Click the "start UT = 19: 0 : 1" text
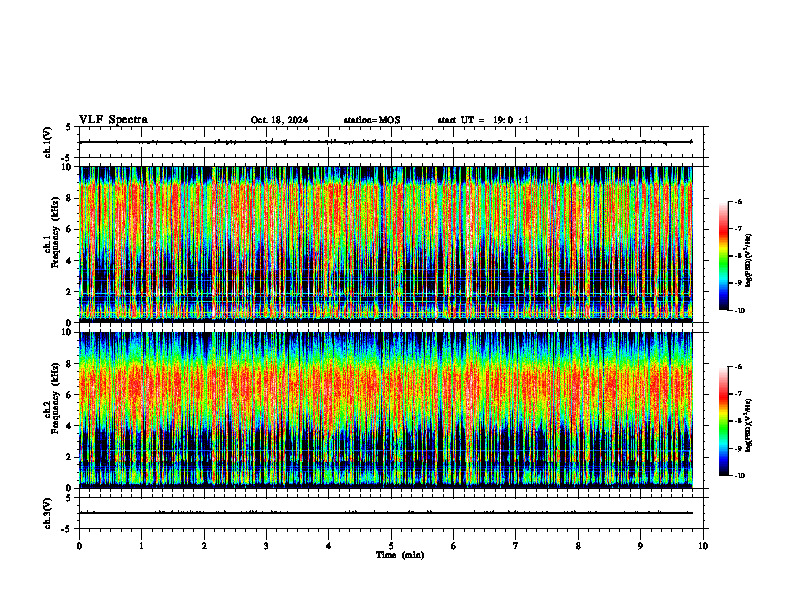 [483, 120]
